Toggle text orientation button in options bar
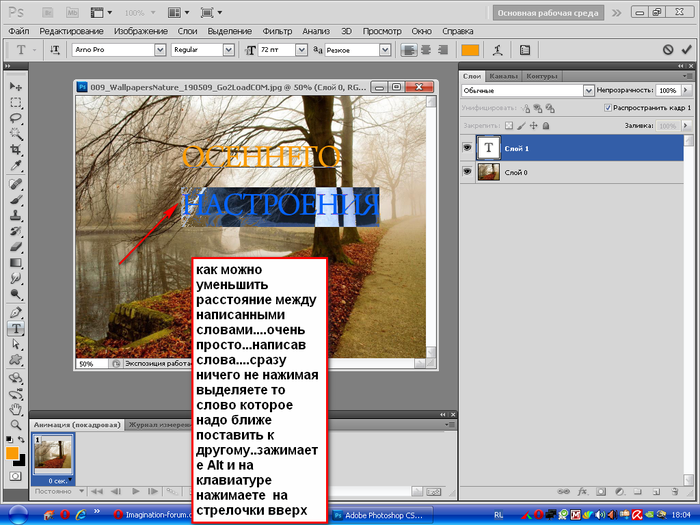 54,50
